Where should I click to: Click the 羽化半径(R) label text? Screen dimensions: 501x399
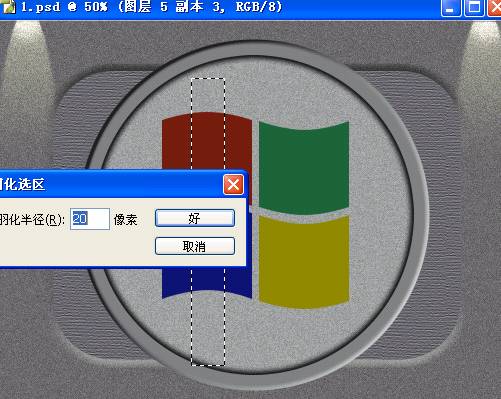[x=32, y=220]
